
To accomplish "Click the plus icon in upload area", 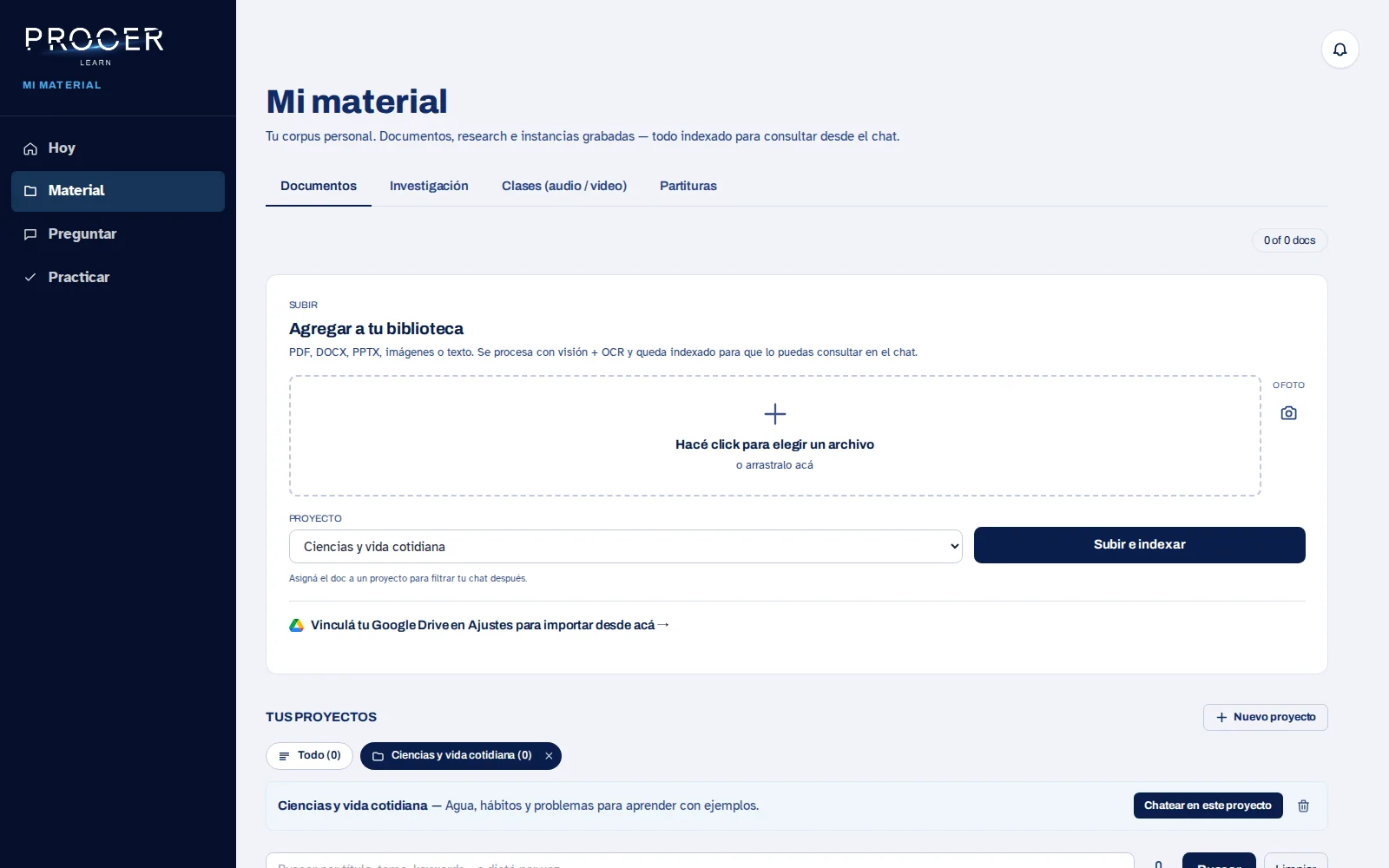I will 774,413.
